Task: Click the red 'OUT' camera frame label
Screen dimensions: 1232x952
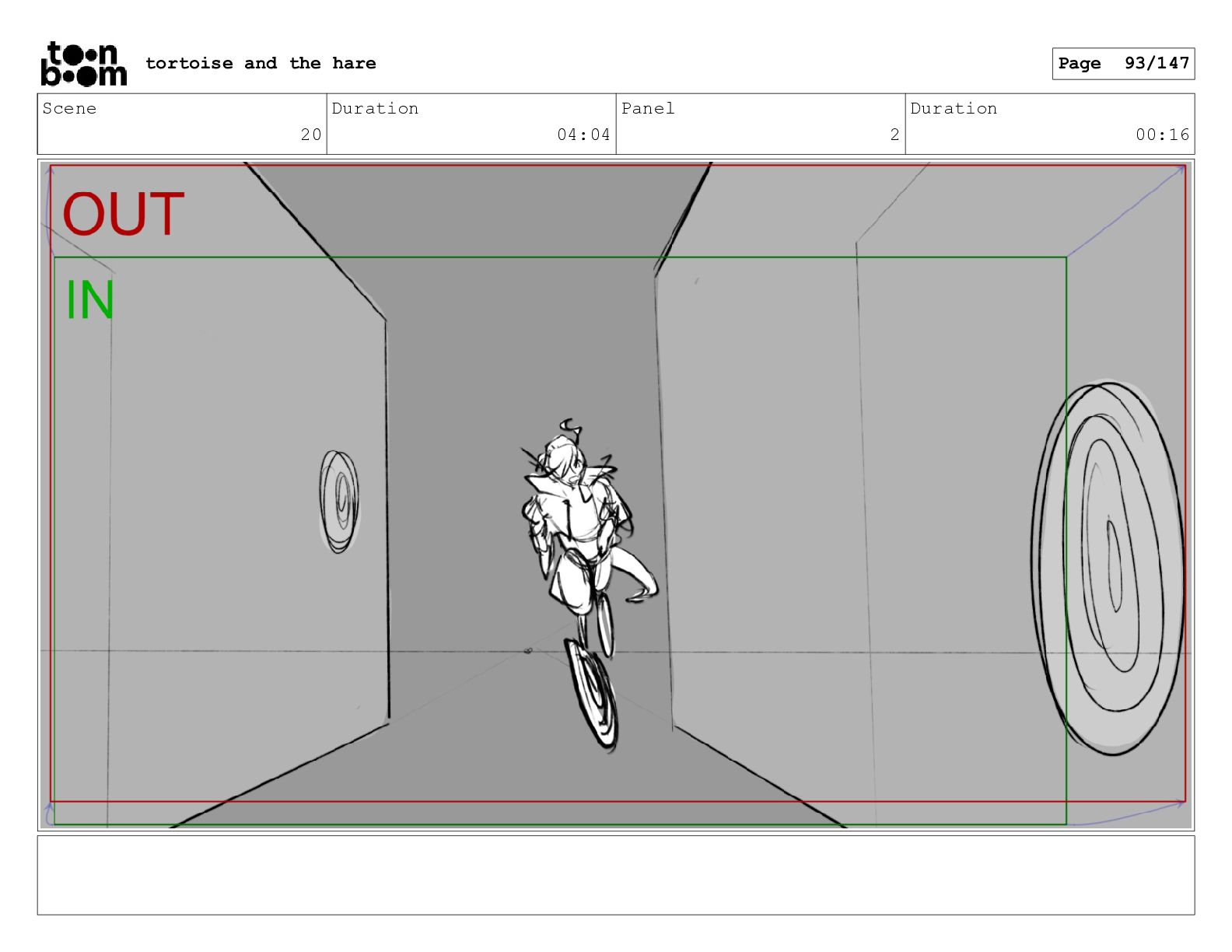Action: point(123,214)
